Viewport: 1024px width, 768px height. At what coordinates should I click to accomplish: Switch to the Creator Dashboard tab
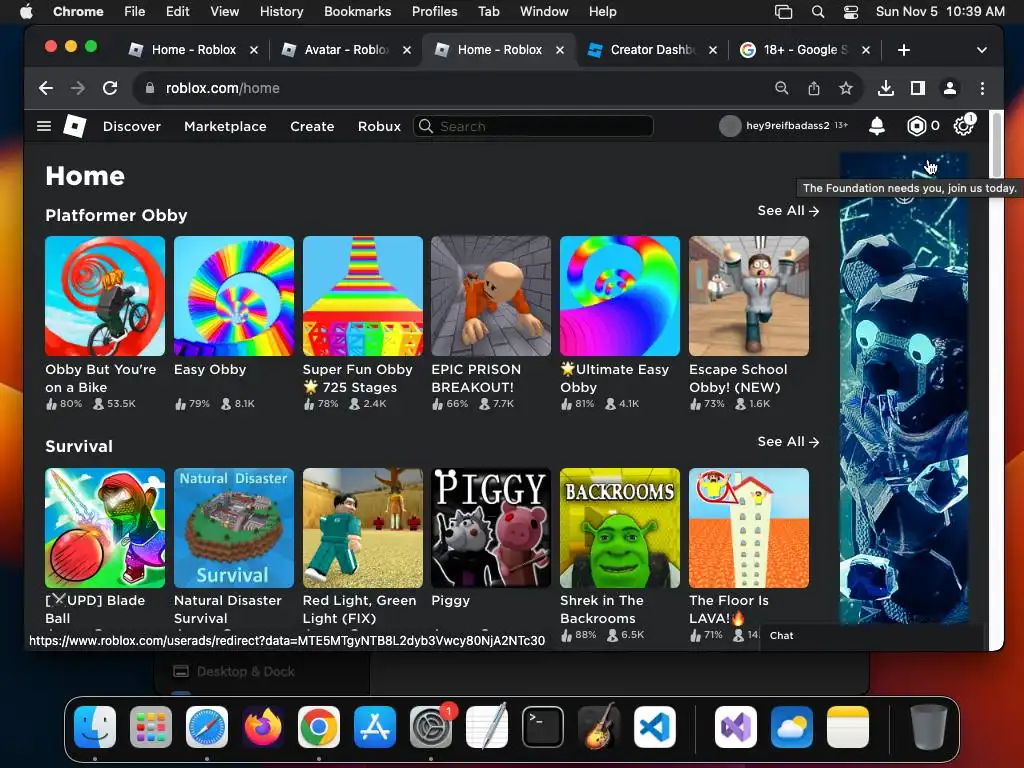[651, 50]
